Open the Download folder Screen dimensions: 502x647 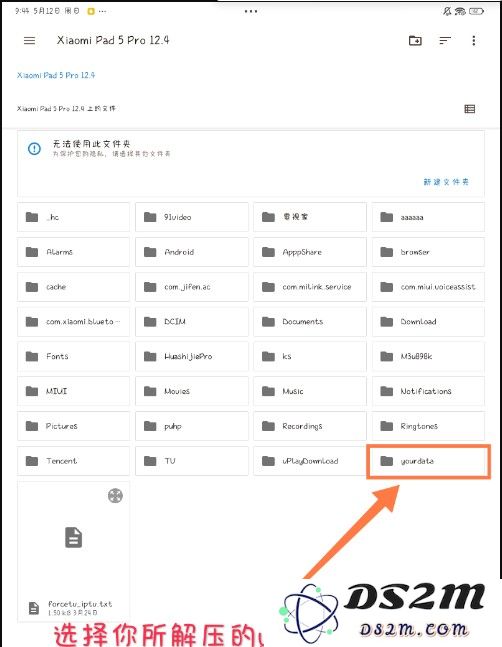click(x=428, y=321)
